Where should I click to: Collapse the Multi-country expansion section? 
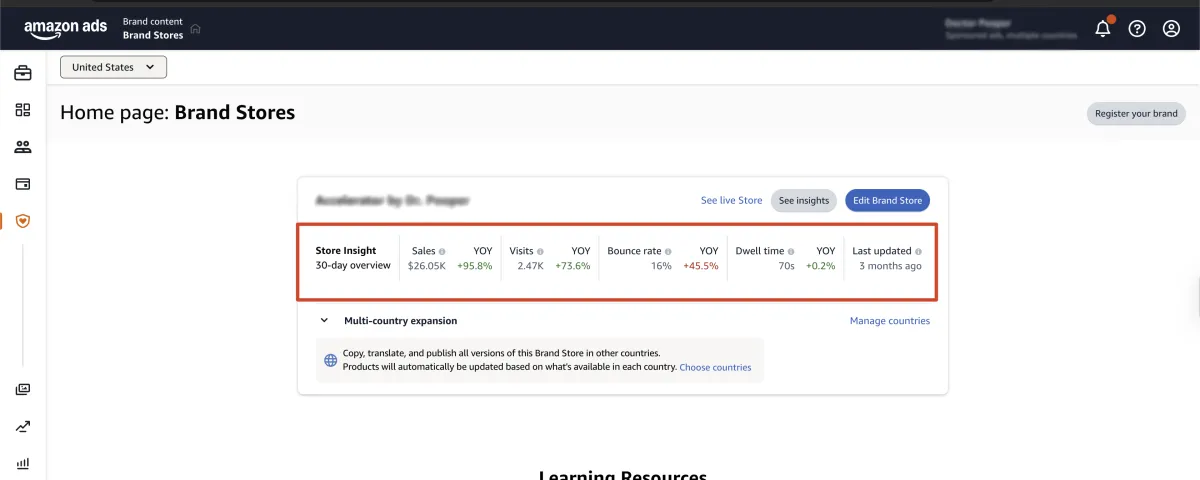[324, 321]
